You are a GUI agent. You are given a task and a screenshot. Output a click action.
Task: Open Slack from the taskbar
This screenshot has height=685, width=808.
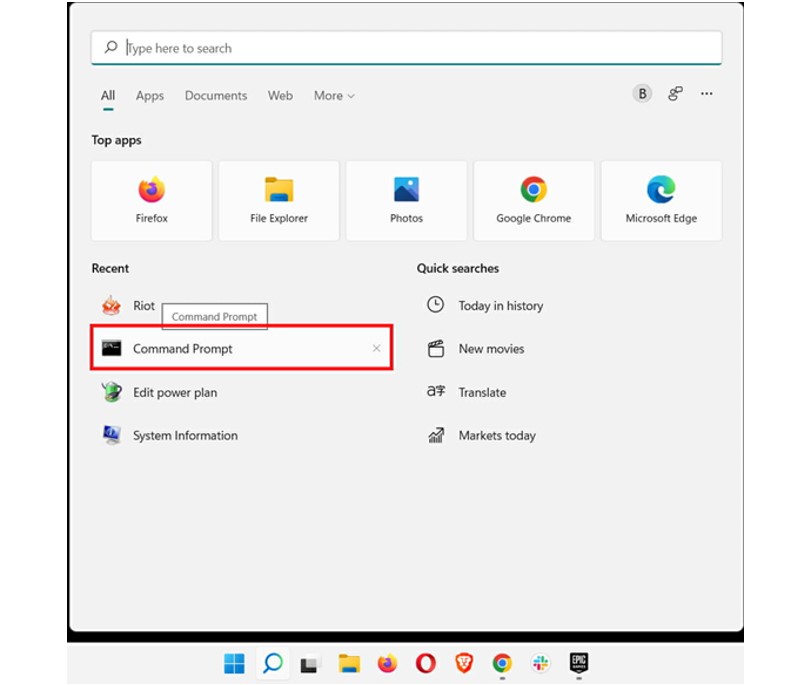540,663
